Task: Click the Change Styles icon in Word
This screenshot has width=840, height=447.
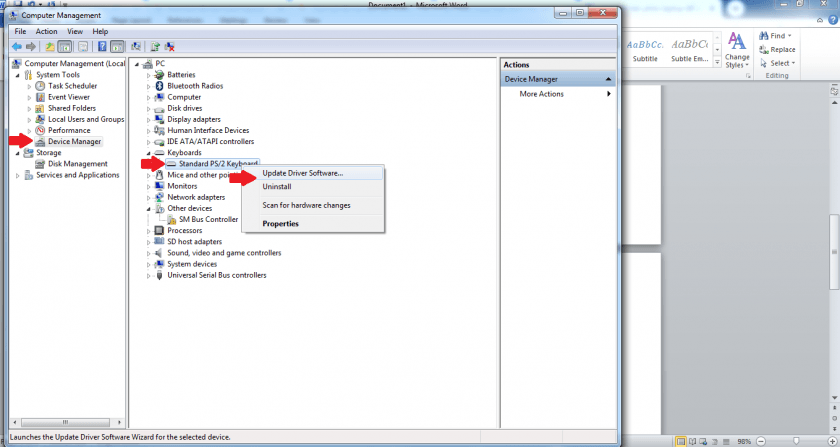Action: pyautogui.click(x=737, y=47)
